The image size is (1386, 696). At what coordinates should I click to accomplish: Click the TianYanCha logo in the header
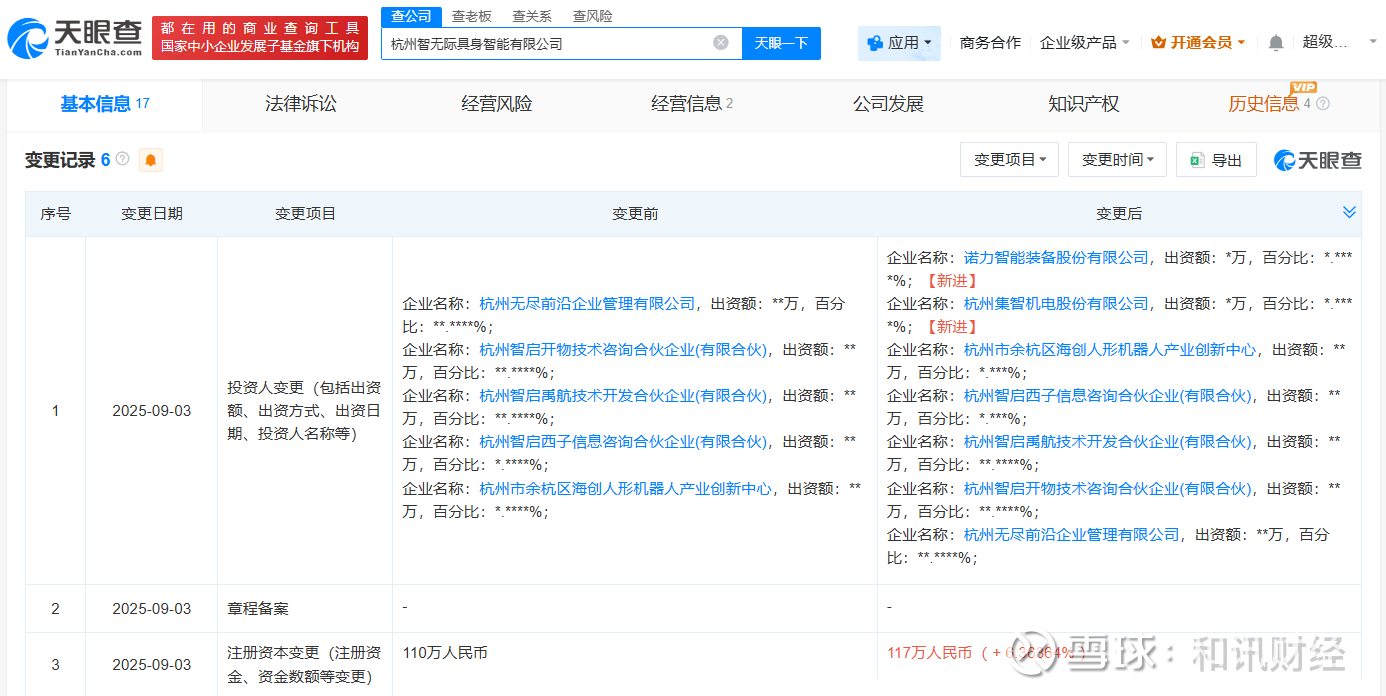[x=75, y=37]
